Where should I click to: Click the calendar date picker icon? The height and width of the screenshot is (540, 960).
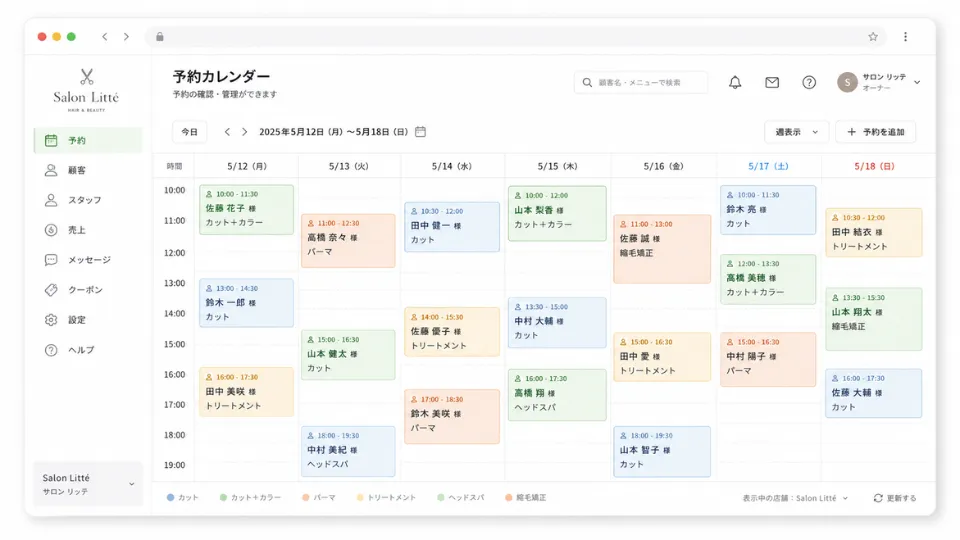pyautogui.click(x=420, y=132)
